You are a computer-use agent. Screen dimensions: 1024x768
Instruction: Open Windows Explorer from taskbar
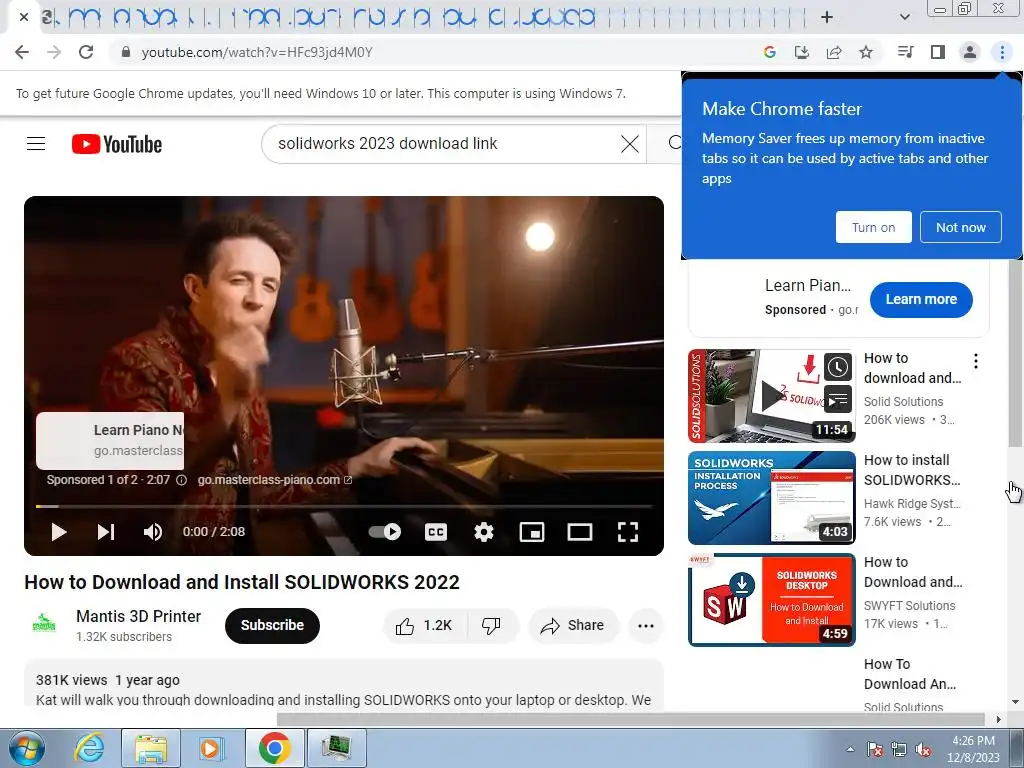(x=151, y=748)
